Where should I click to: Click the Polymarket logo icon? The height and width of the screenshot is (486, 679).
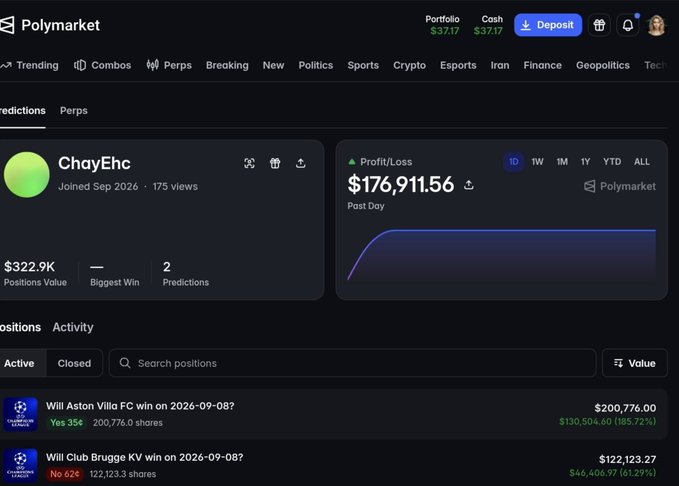point(6,25)
